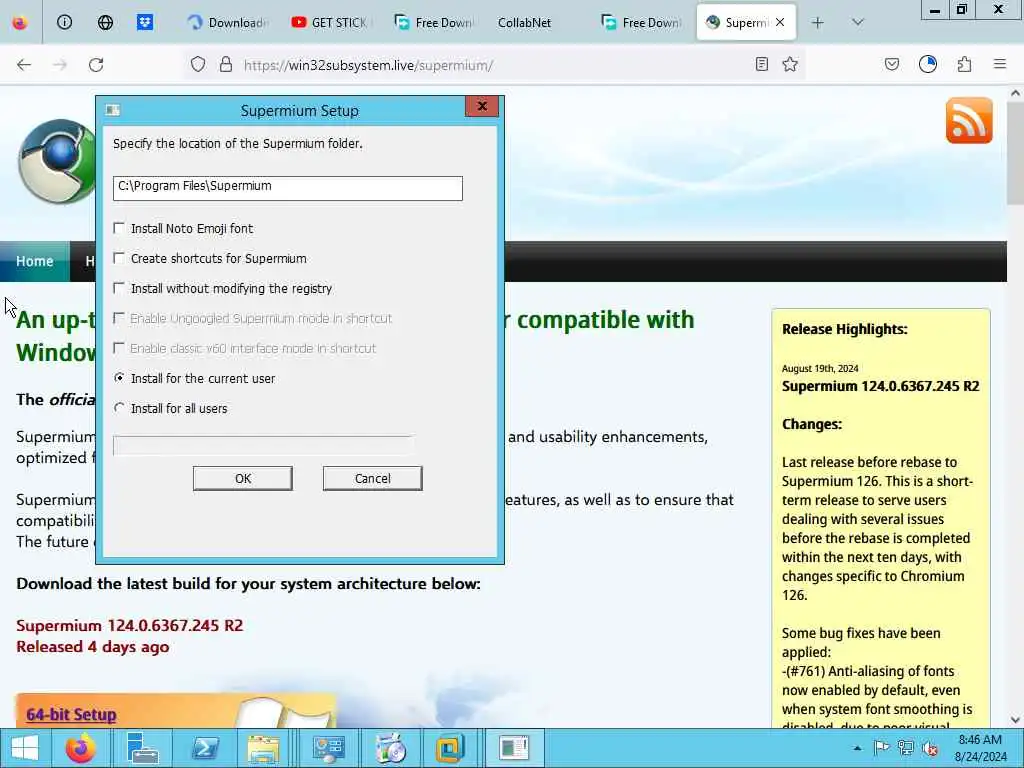Switch to the Downloading tab
Viewport: 1024px width, 768px height.
228,22
